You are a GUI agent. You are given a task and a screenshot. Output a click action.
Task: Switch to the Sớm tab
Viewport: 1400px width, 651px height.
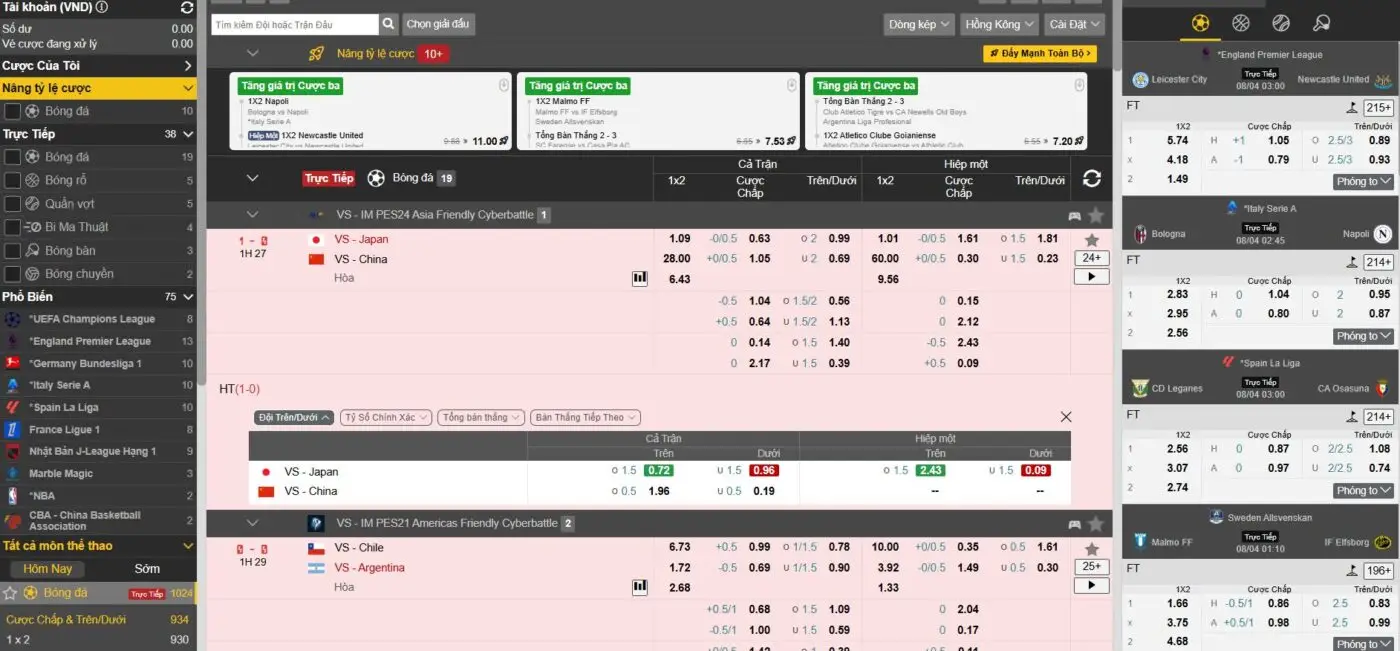[x=147, y=569]
